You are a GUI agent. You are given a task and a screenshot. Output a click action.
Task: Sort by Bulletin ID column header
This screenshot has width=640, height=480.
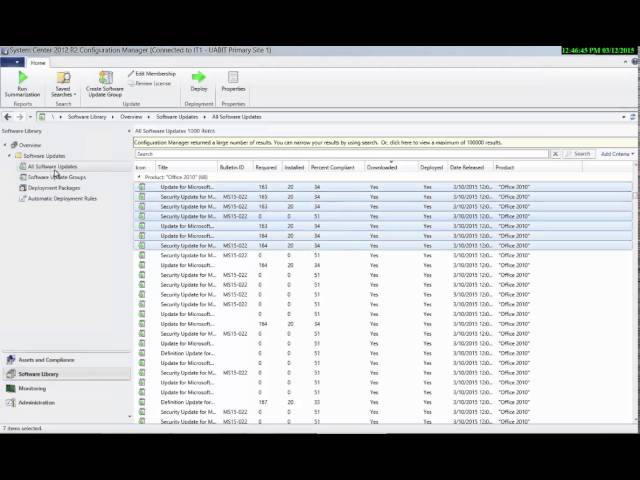point(235,167)
